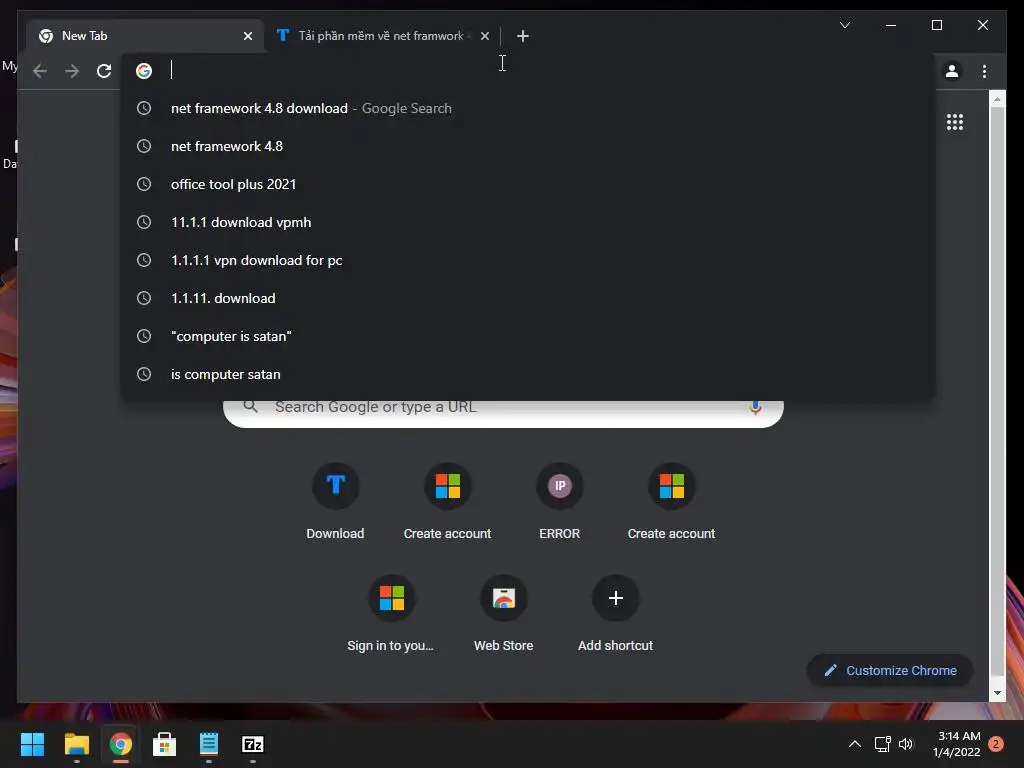Select suggestion 1.1.1.1 vpn download for pc
Viewport: 1024px width, 768px height.
pos(528,260)
